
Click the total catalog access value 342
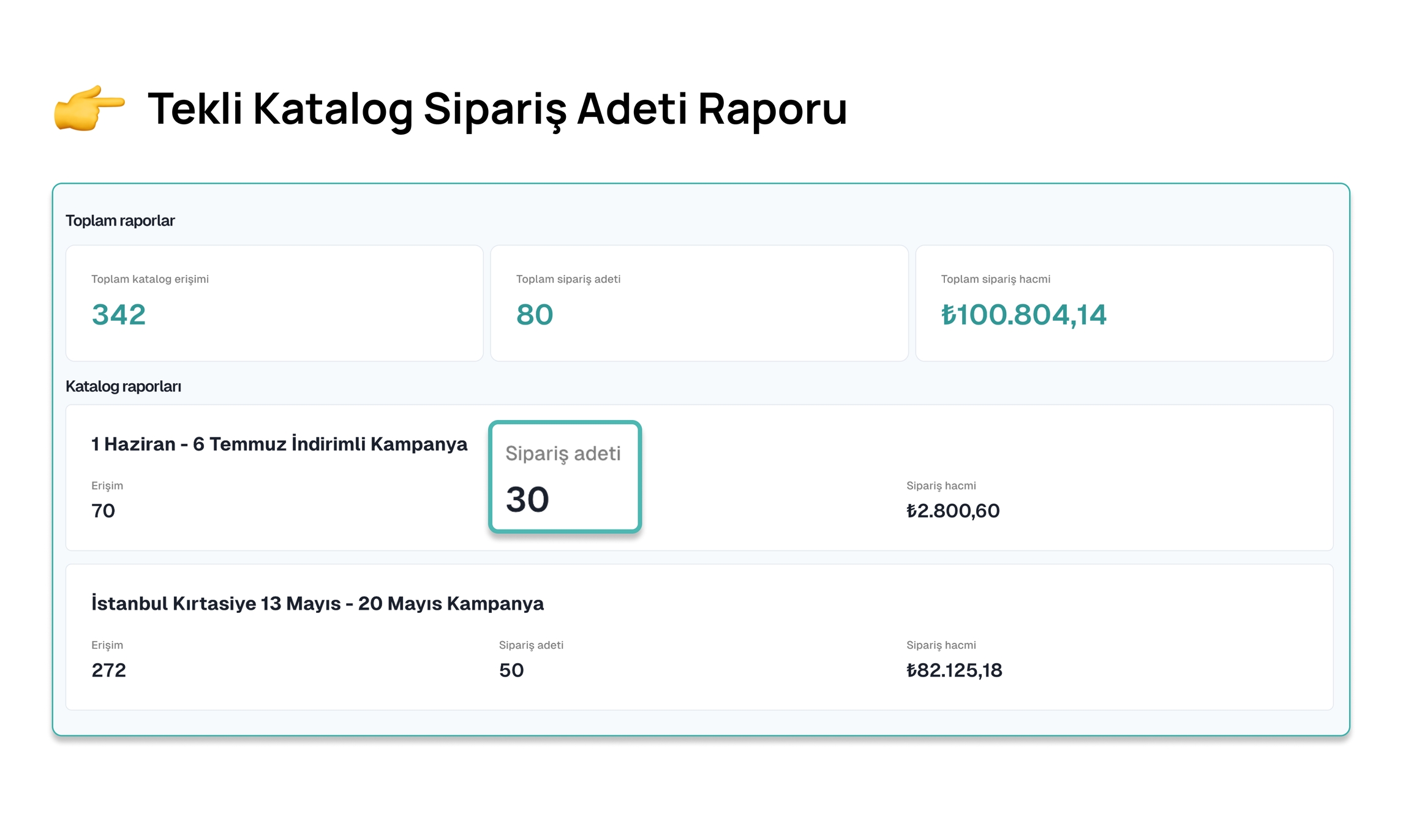[x=119, y=315]
